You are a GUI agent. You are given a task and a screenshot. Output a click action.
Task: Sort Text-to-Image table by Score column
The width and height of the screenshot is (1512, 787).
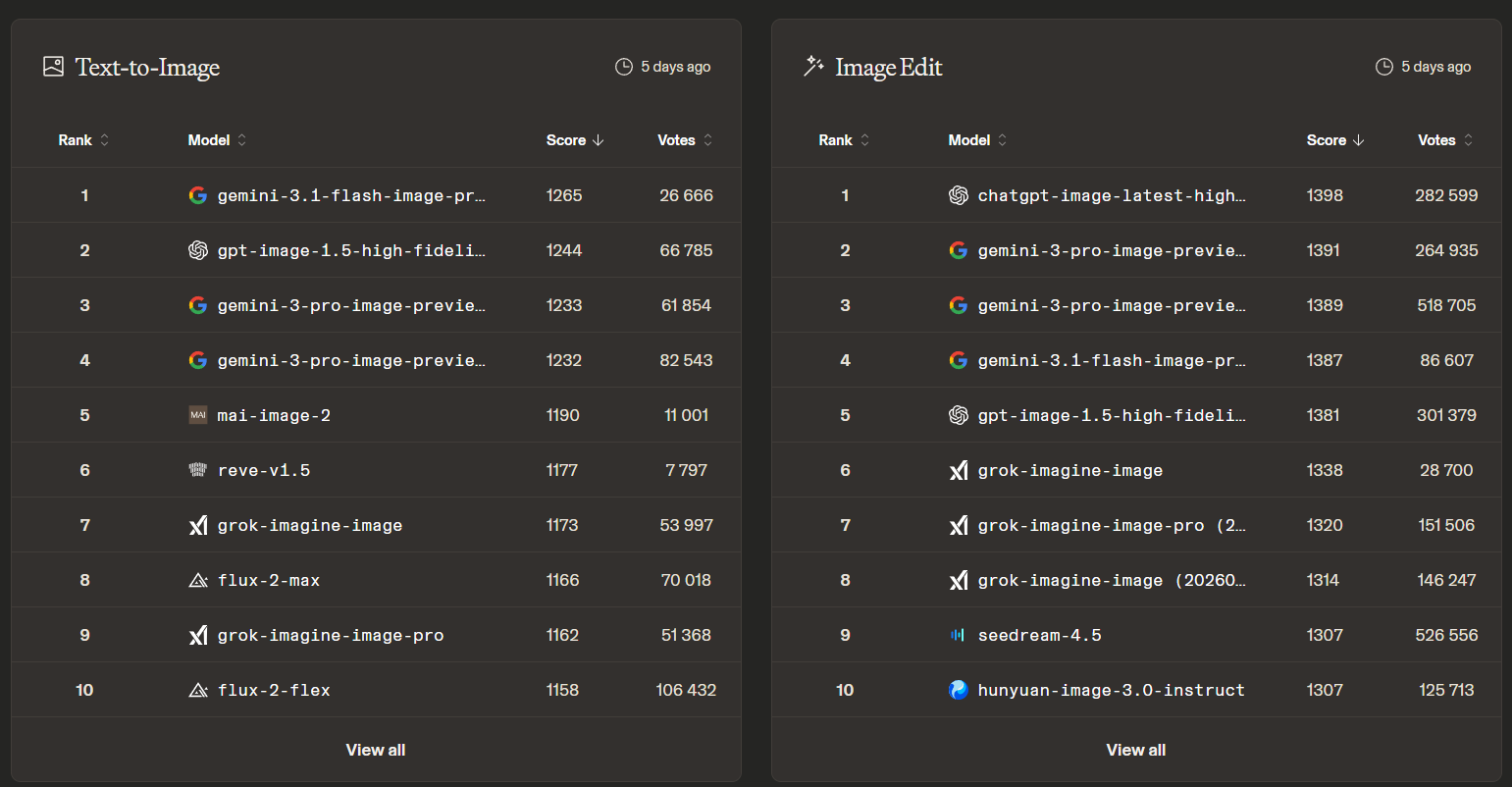coord(575,140)
